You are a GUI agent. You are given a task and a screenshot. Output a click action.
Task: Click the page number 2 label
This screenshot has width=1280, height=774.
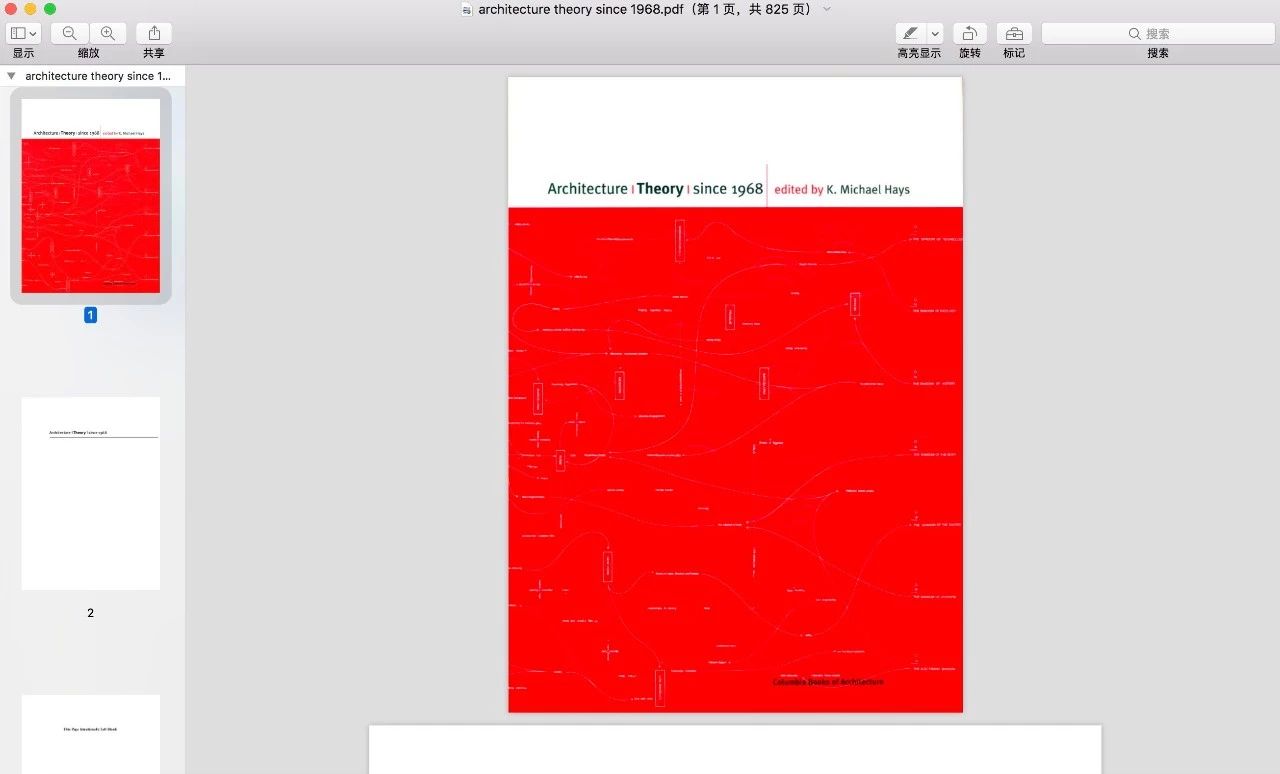coord(90,613)
